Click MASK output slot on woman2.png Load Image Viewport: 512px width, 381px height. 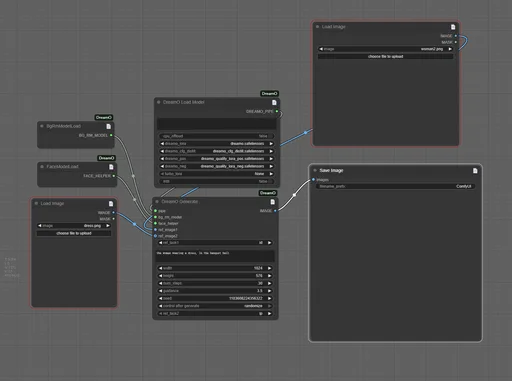[x=456, y=42]
